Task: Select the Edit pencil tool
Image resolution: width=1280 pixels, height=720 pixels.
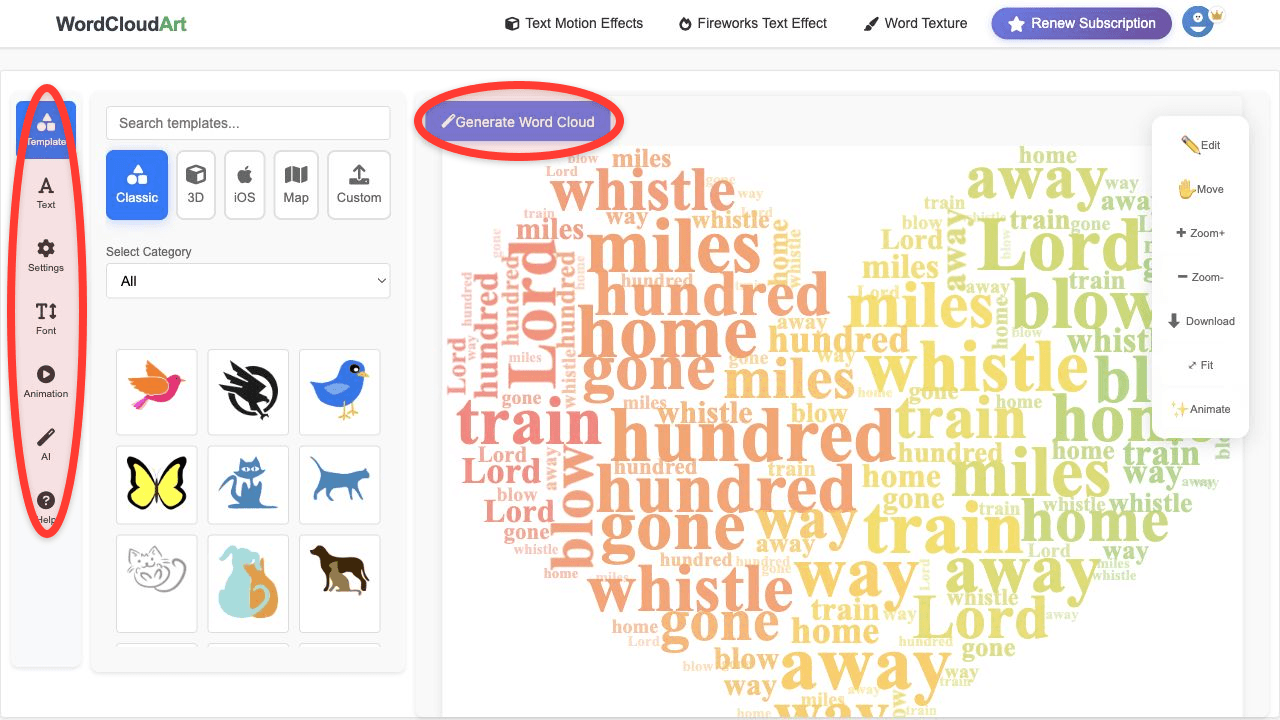Action: point(1200,145)
